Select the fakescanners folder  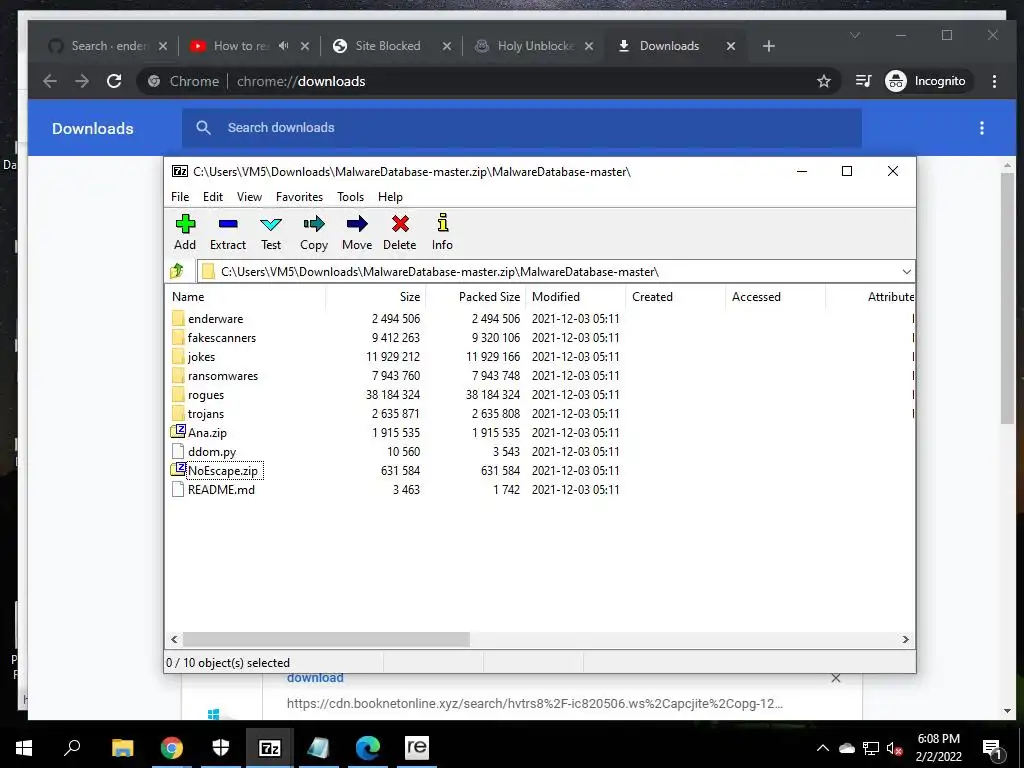221,338
